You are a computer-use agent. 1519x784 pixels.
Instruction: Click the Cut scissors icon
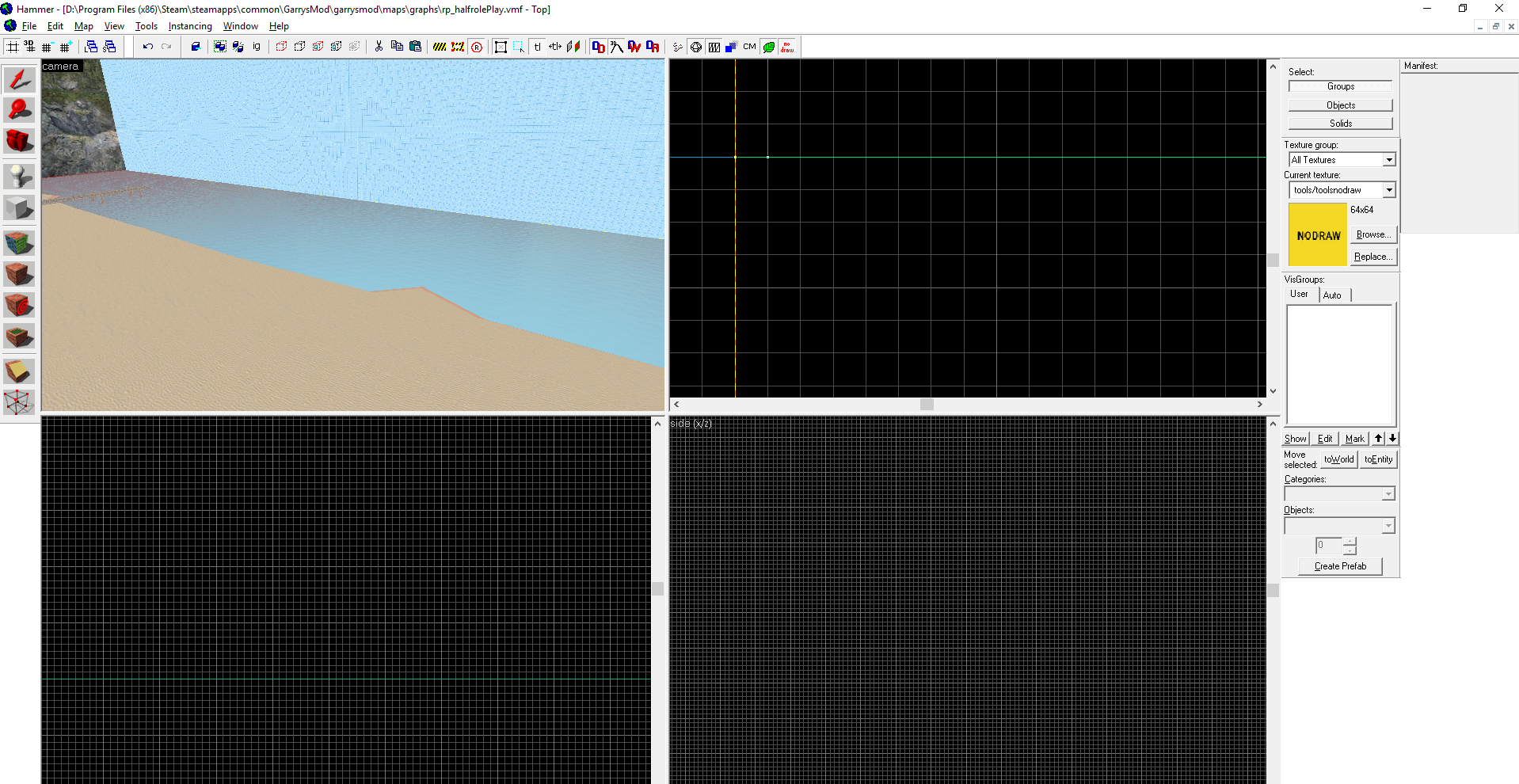coord(379,47)
